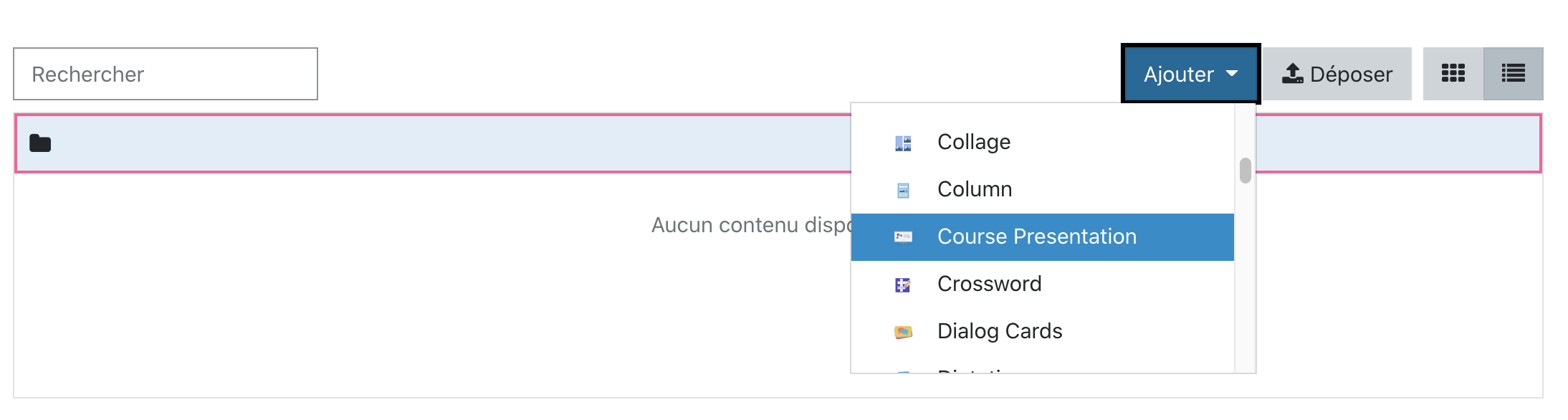Click the Course Presentation slide icon
The image size is (1568, 420).
point(903,237)
